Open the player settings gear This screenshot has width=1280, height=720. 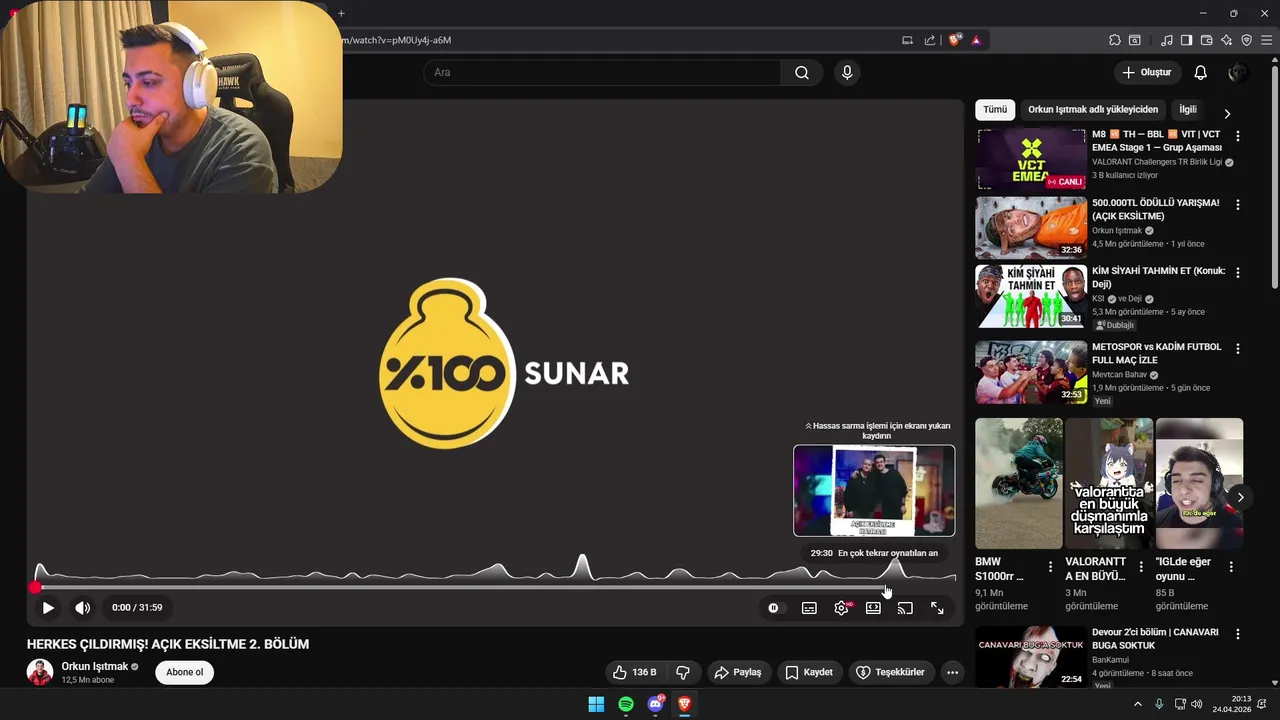coord(842,608)
